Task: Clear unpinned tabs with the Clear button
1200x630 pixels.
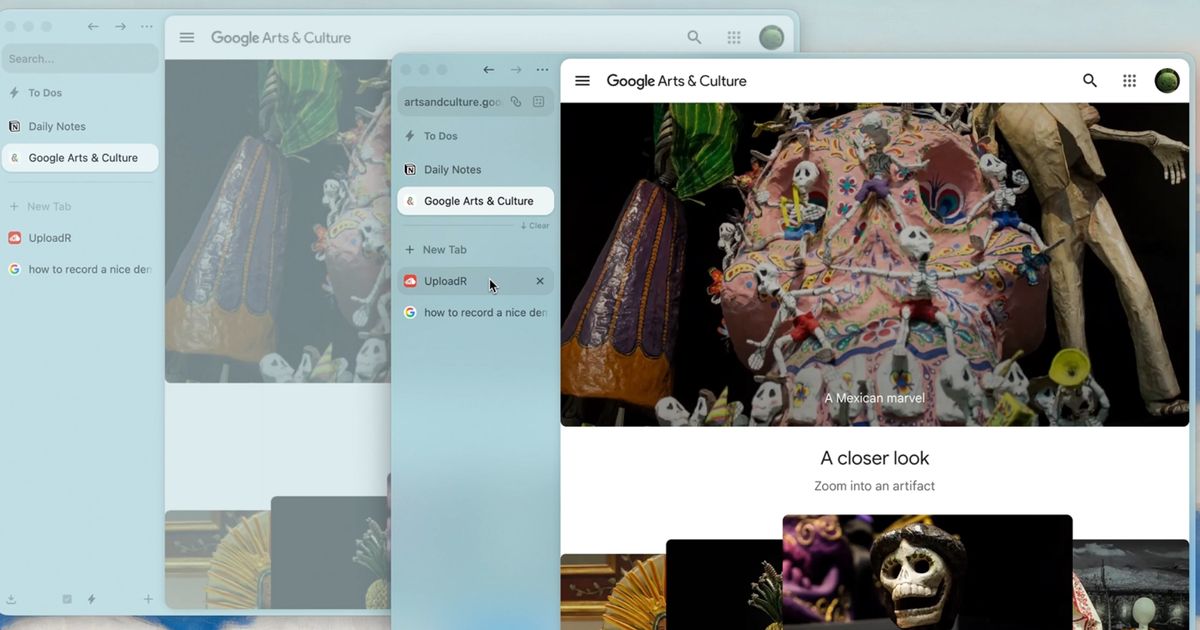Action: (x=535, y=226)
